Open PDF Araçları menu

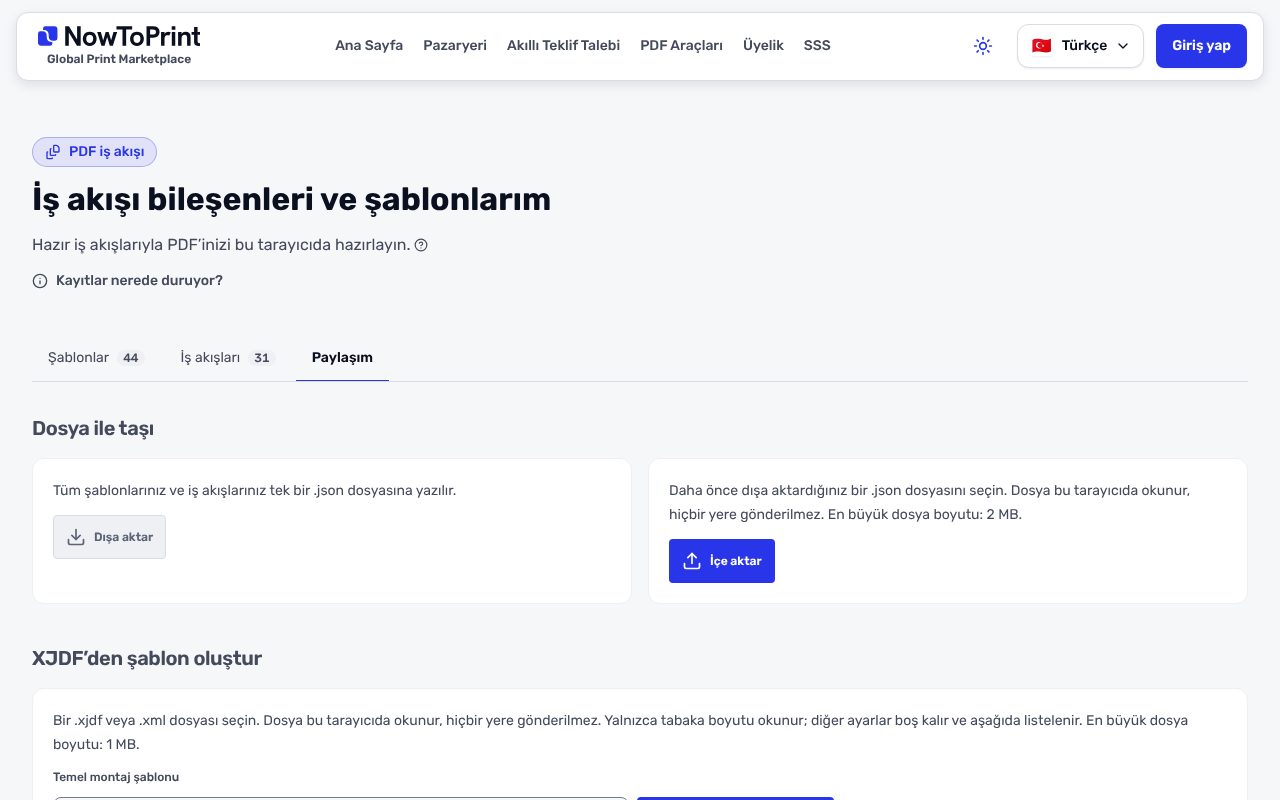click(681, 46)
